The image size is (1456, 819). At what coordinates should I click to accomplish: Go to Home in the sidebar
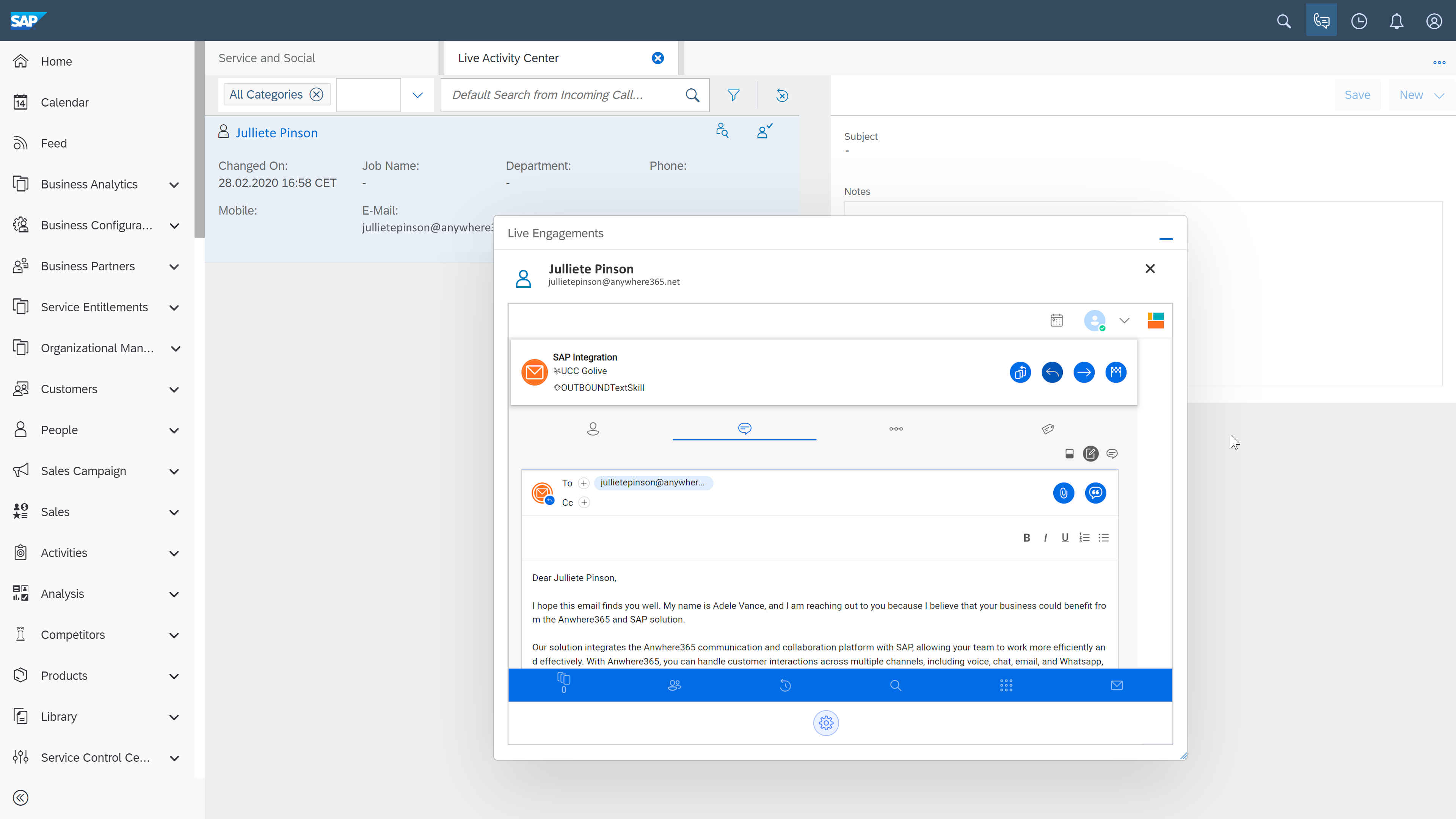click(x=56, y=61)
